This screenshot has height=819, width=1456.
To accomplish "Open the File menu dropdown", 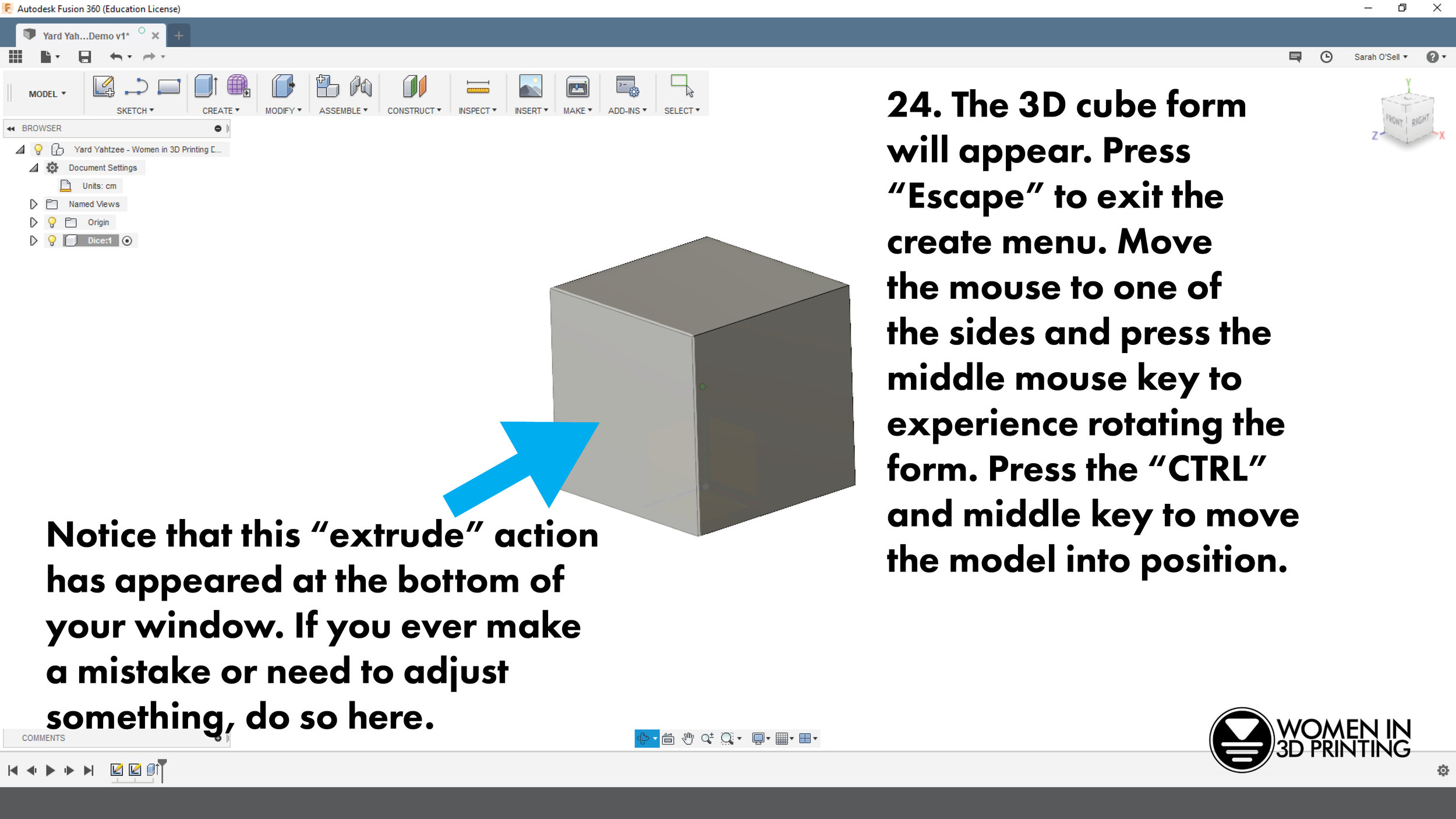I will pos(50,57).
